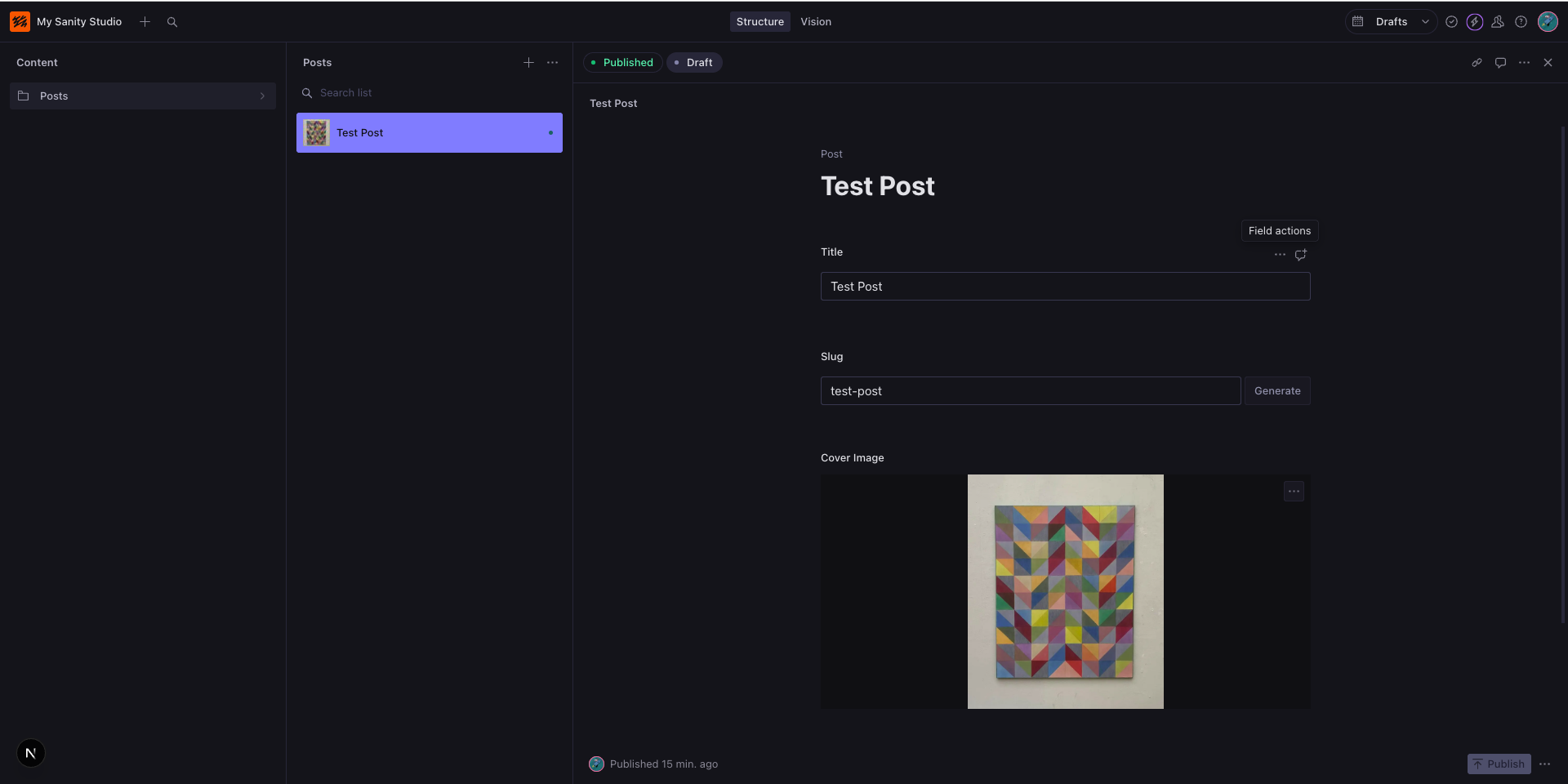This screenshot has height=784, width=1568.
Task: Switch to the Vision tab
Action: click(815, 22)
